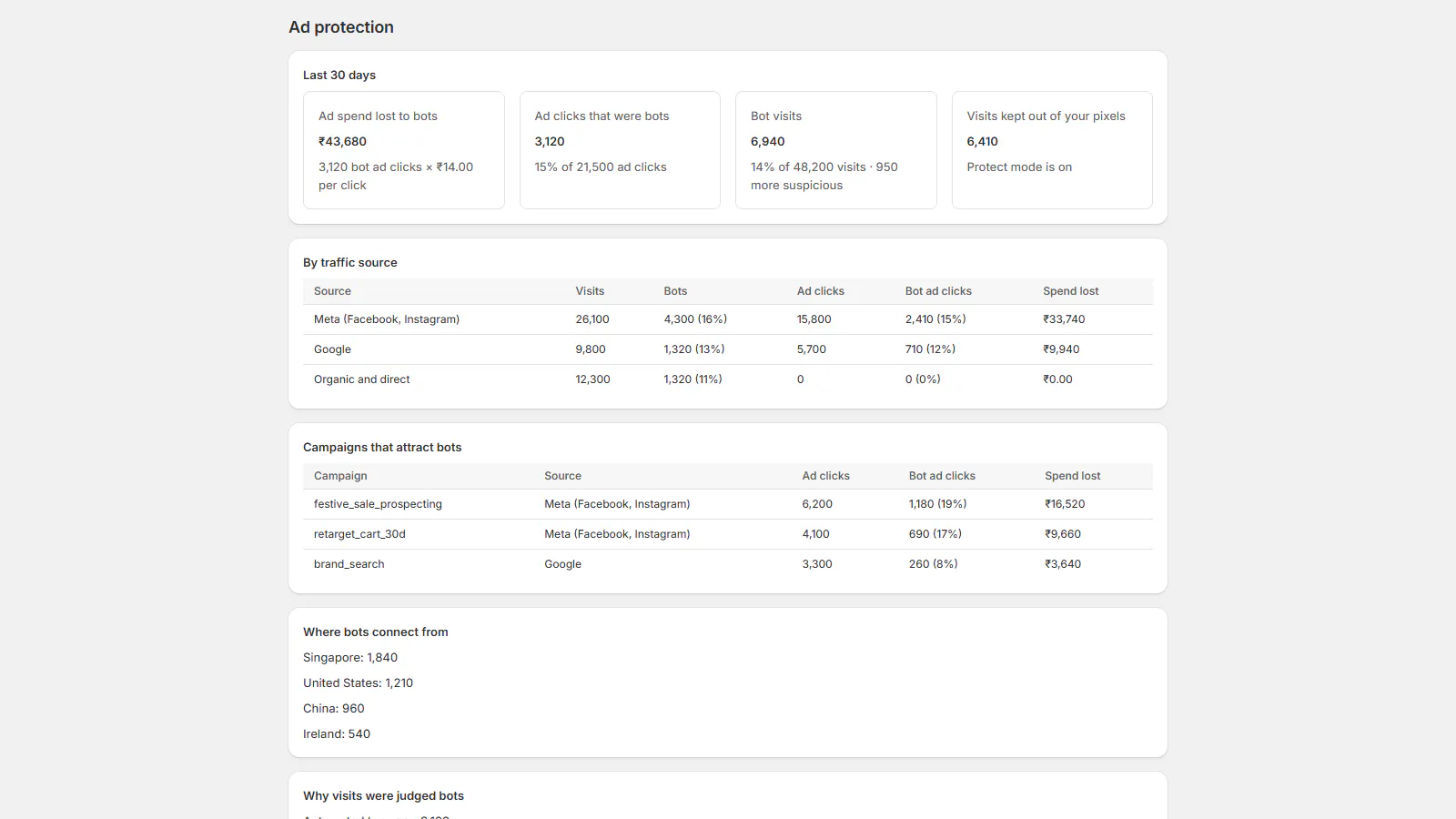Click 'Campaigns that attract bots' heading
1456x819 pixels.
pos(382,447)
